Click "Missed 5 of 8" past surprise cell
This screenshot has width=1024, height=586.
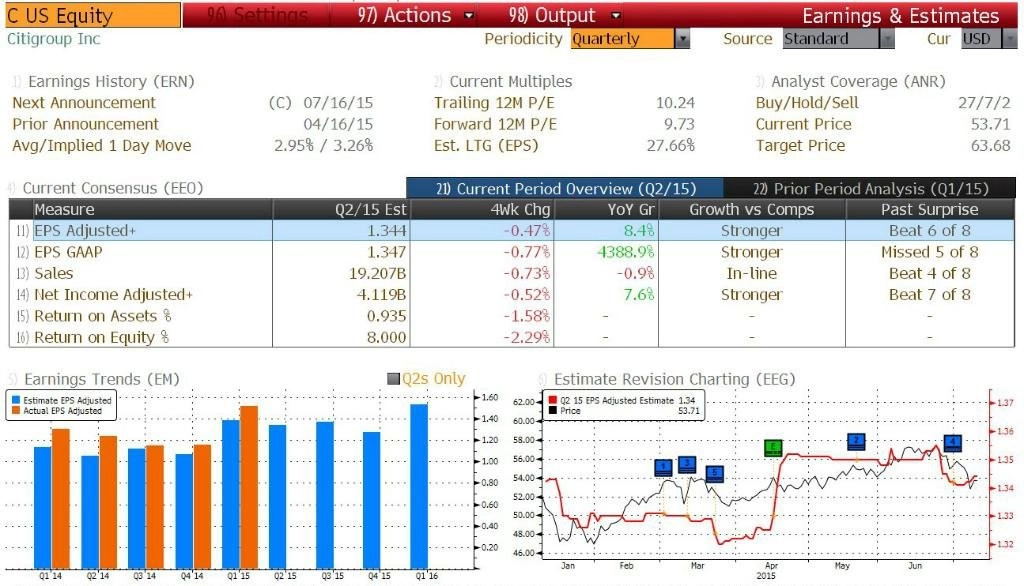tap(930, 252)
